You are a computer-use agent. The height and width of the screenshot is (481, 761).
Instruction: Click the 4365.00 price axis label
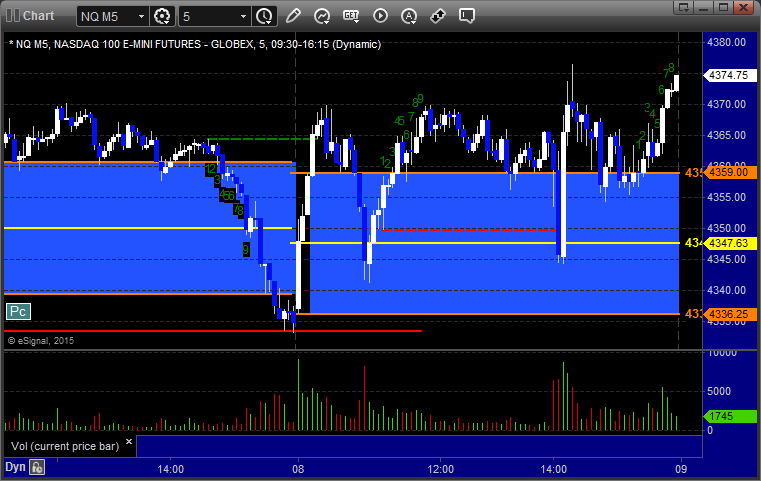point(726,135)
